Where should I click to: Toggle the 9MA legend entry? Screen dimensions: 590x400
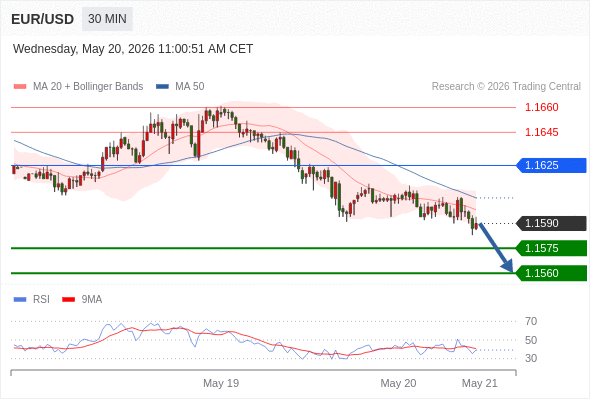point(82,300)
